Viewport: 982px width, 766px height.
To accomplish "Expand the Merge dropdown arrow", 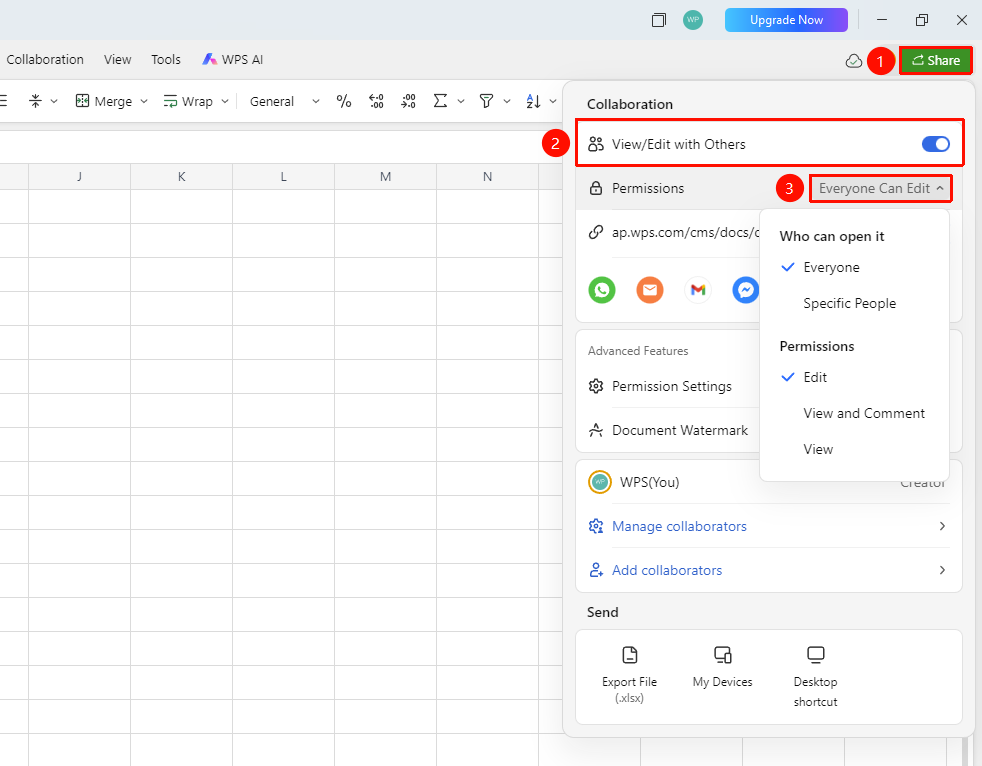I will point(144,101).
